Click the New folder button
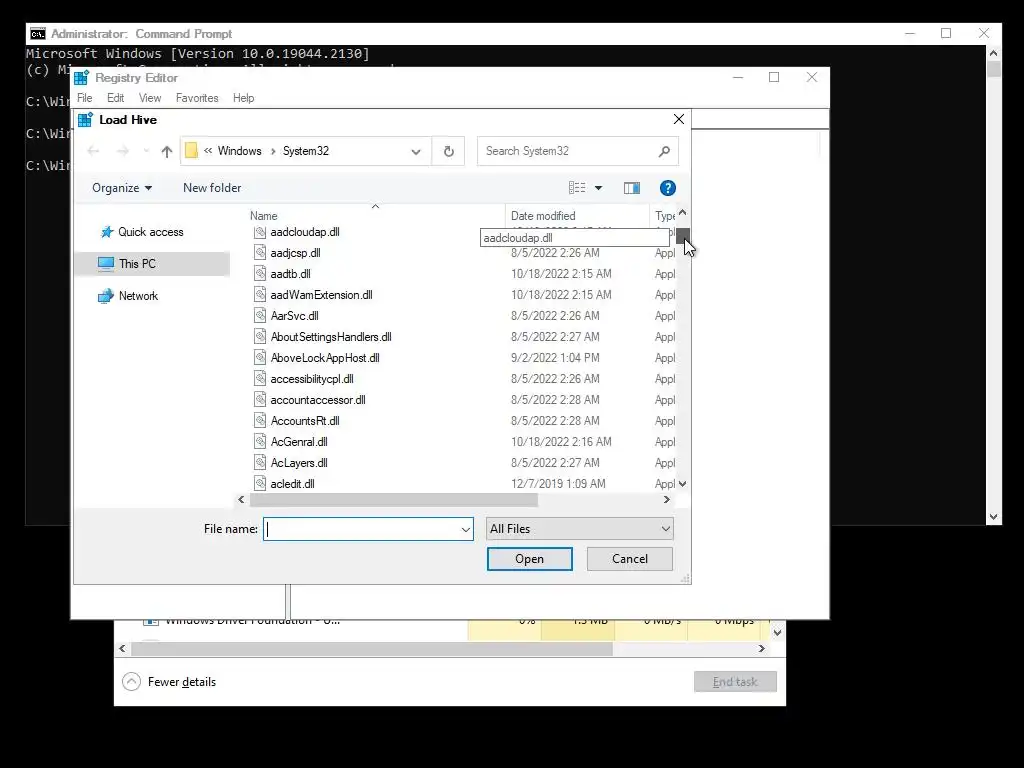 [212, 188]
